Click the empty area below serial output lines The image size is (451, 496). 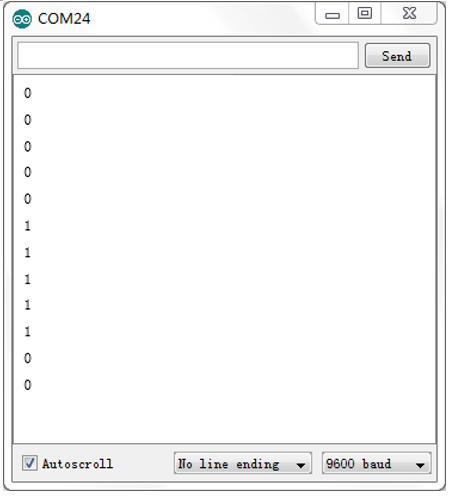(x=224, y=418)
